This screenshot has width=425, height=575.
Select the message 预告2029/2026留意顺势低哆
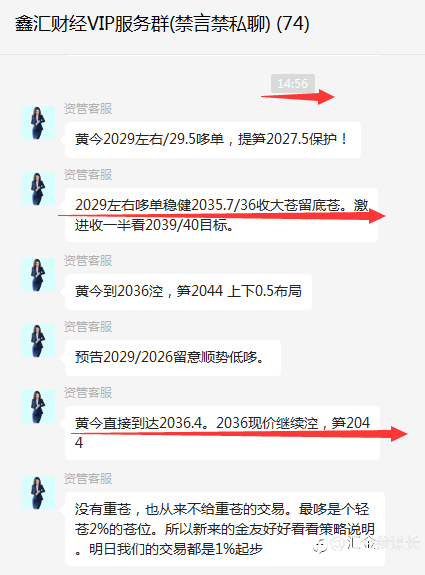click(x=173, y=358)
